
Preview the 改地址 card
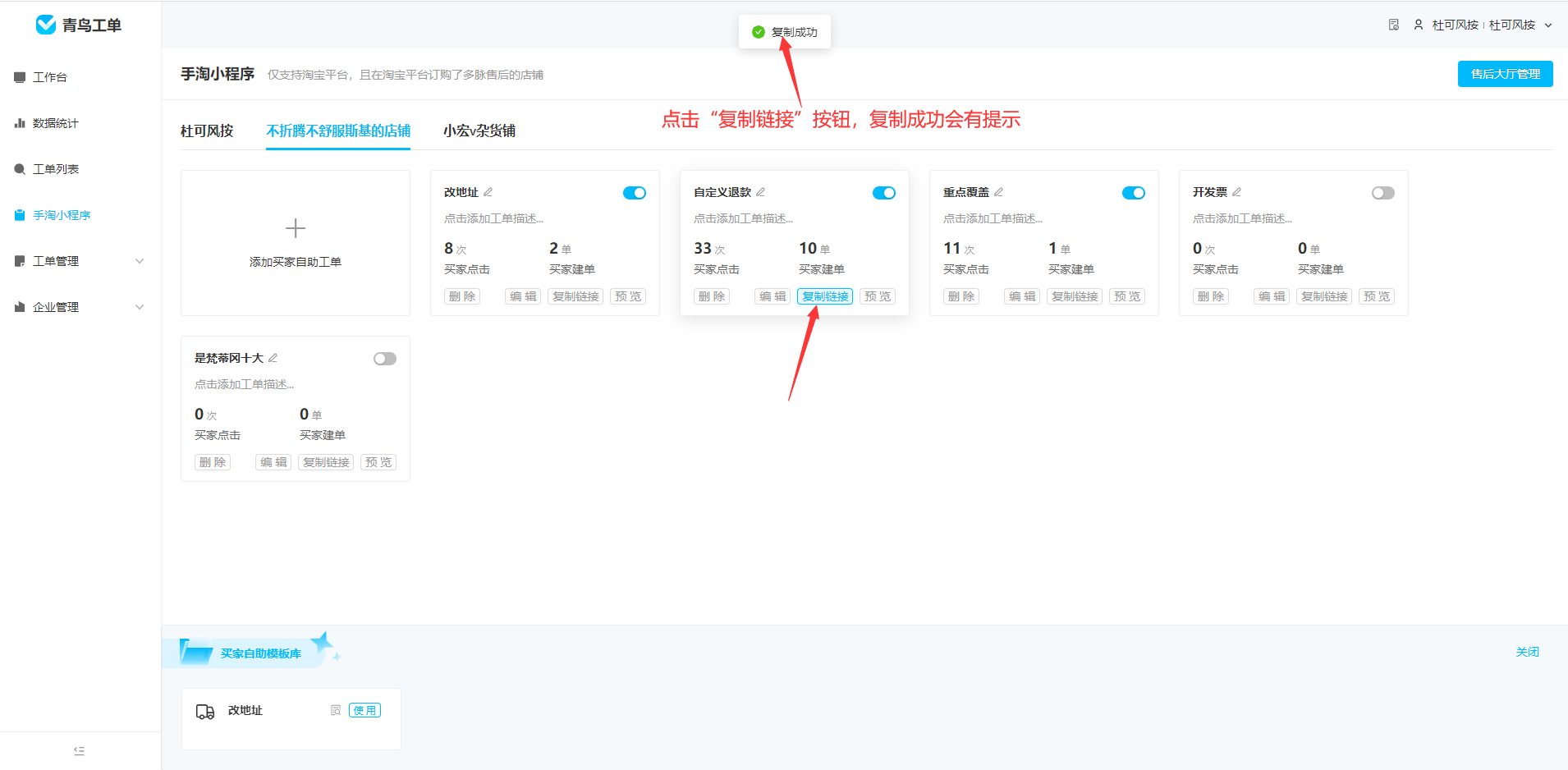coord(628,296)
